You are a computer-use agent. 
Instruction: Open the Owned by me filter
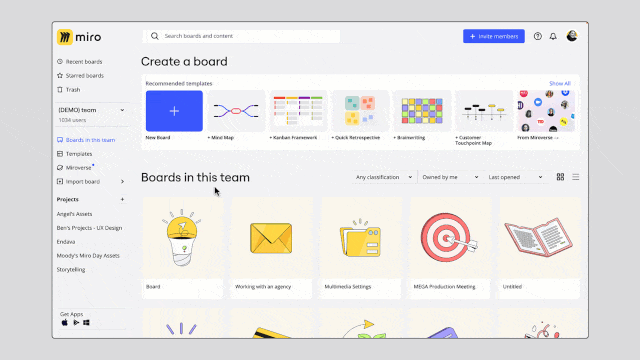[450, 177]
